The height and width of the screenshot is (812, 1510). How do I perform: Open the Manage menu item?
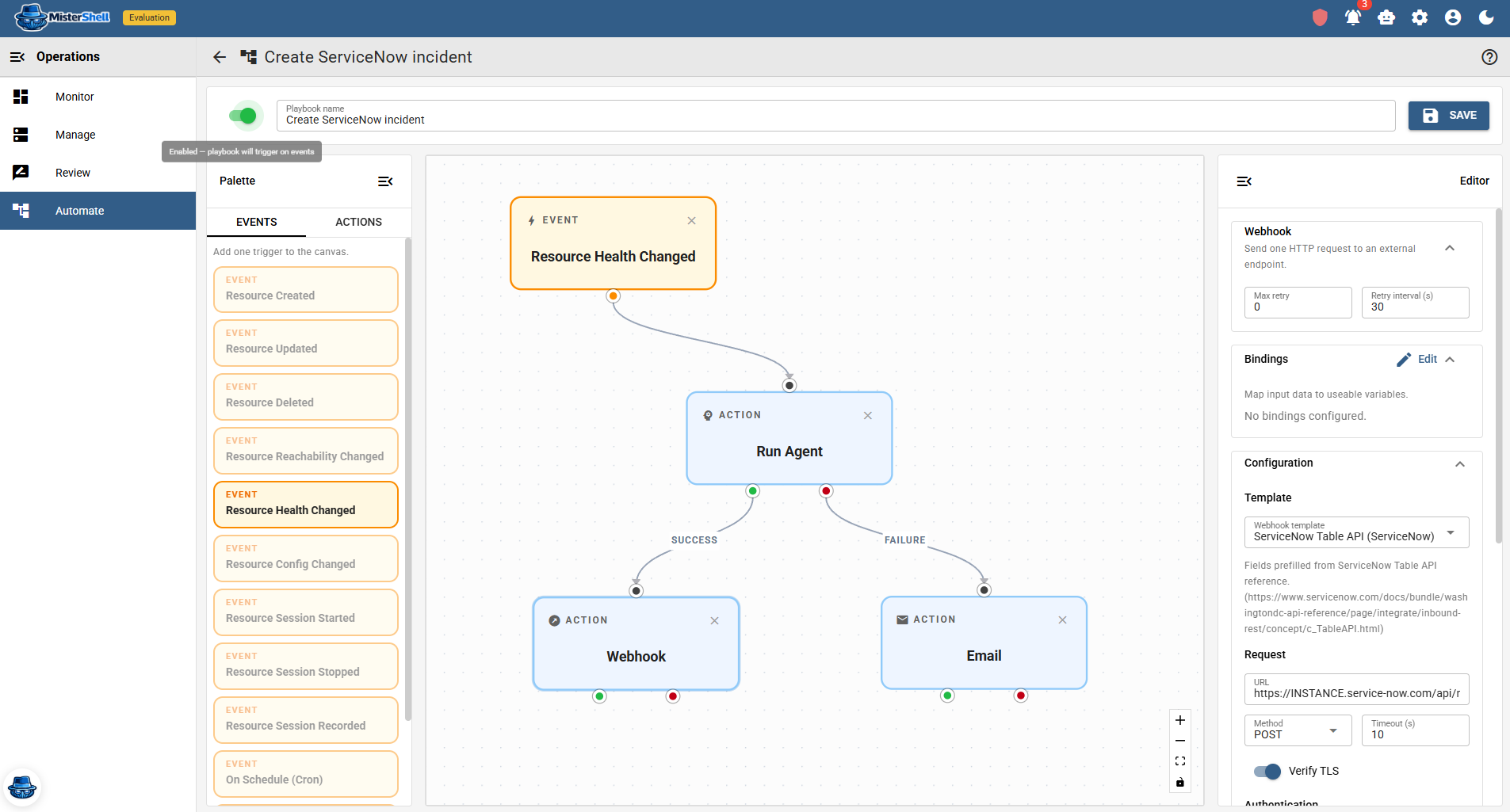click(x=97, y=135)
